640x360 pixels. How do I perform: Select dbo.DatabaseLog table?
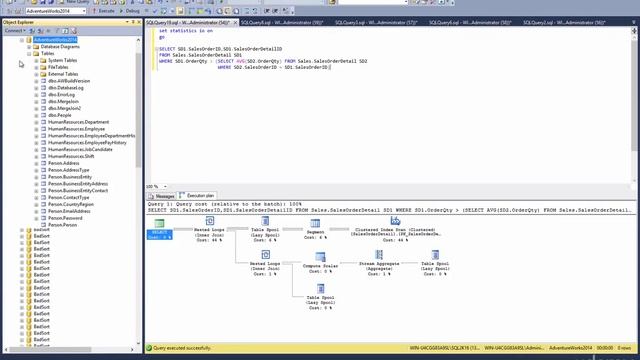point(66,88)
